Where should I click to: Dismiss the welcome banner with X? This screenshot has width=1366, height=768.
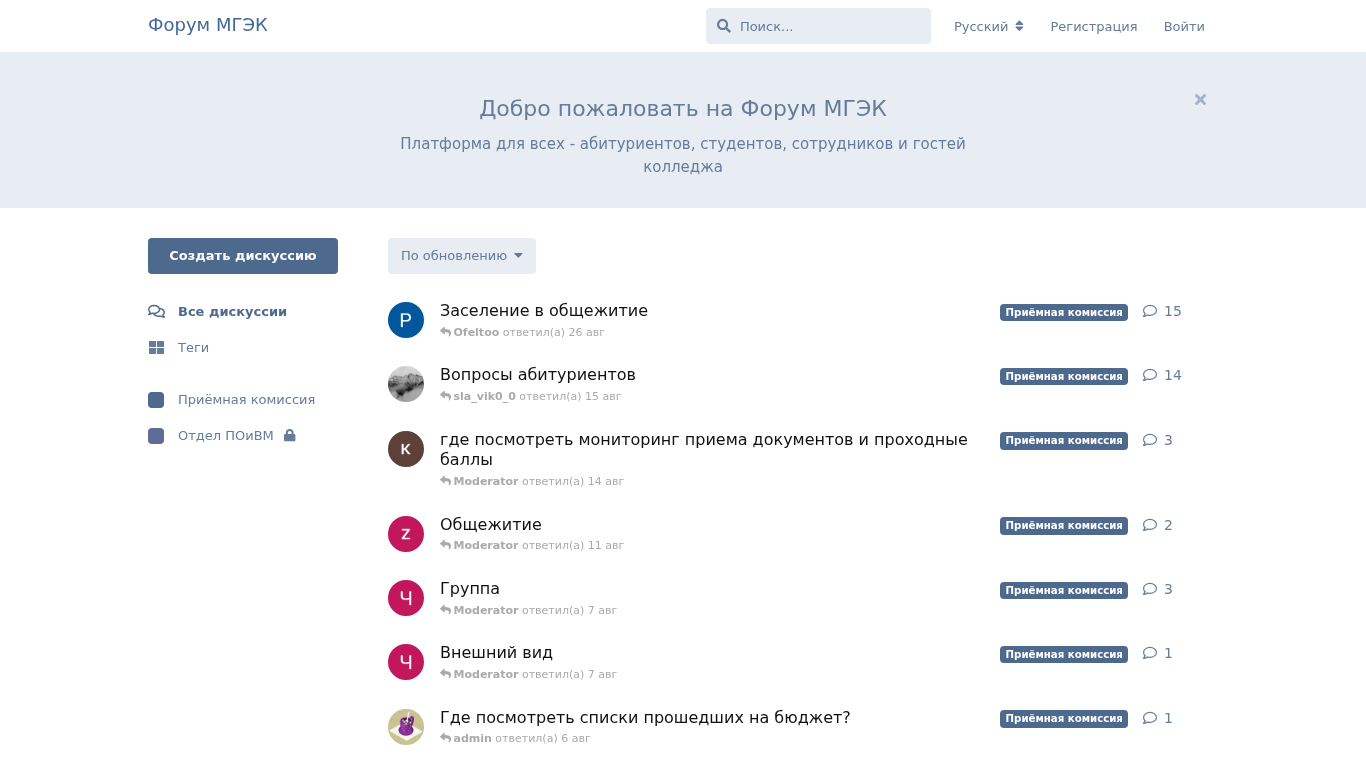pyautogui.click(x=1200, y=99)
